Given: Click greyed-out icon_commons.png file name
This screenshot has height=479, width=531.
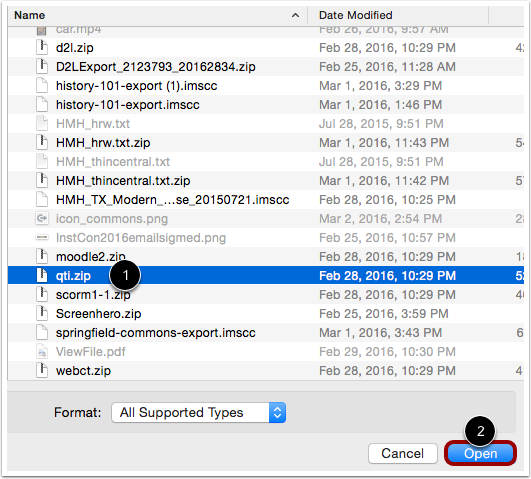Looking at the screenshot, I should point(112,218).
